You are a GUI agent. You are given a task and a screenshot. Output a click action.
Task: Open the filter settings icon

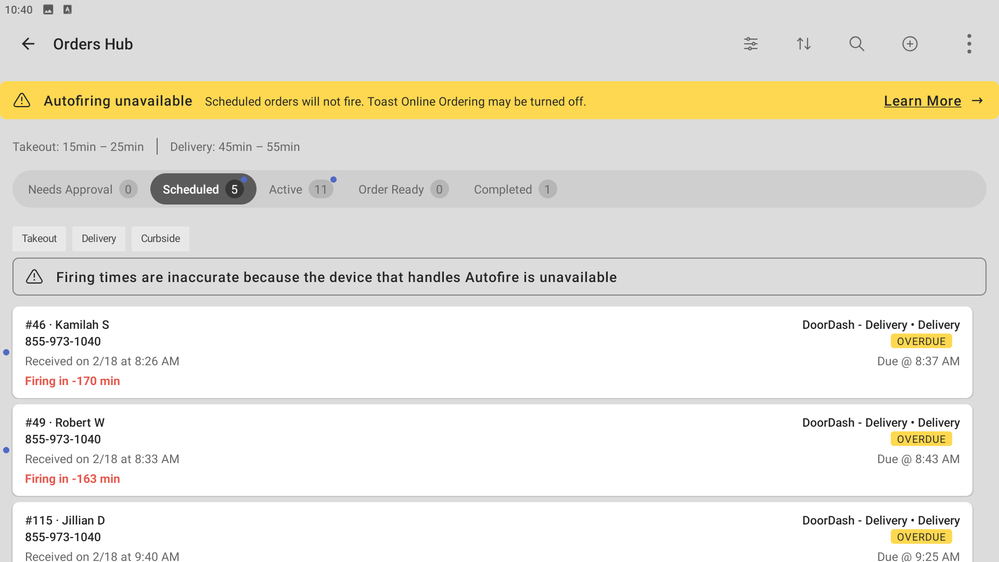tap(751, 44)
